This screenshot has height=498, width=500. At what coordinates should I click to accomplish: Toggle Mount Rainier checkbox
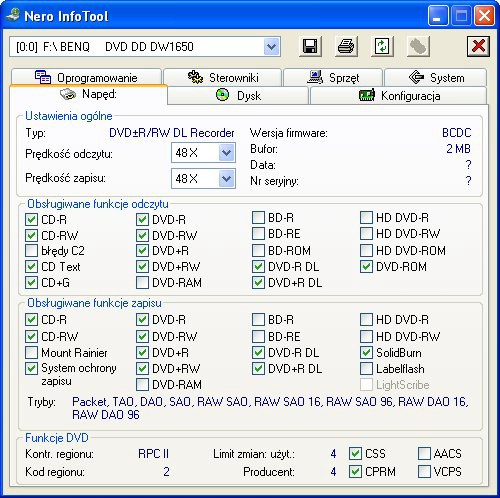31,353
